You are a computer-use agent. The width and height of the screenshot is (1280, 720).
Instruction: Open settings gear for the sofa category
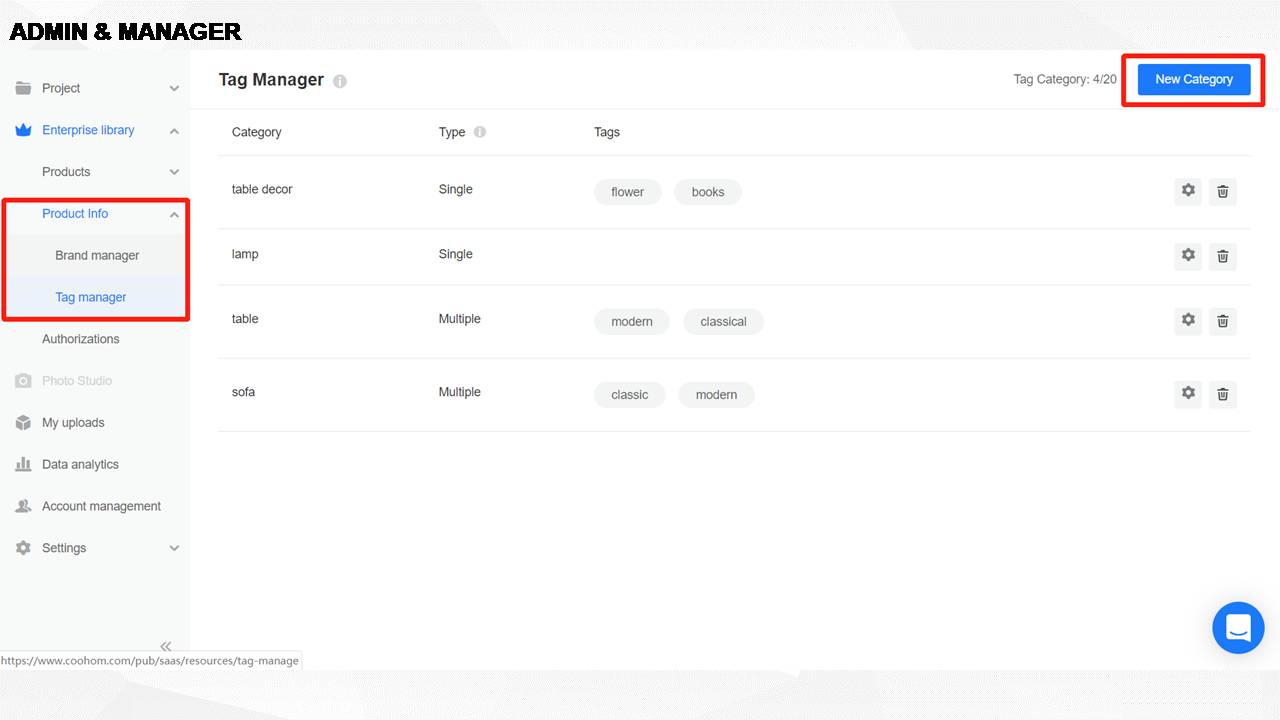point(1188,394)
